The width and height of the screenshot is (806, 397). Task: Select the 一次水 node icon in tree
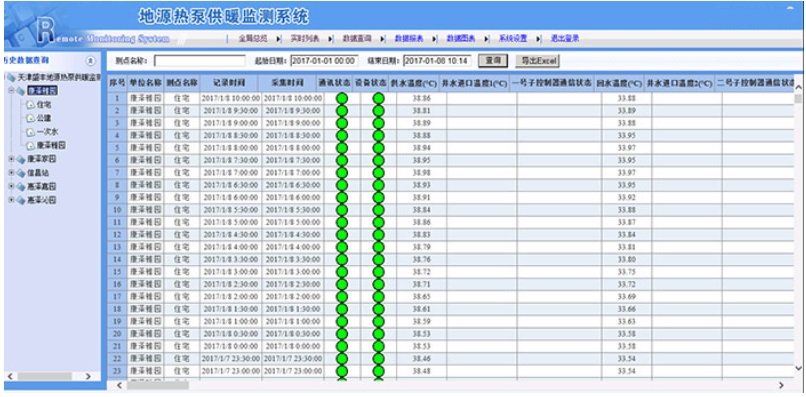click(30, 132)
